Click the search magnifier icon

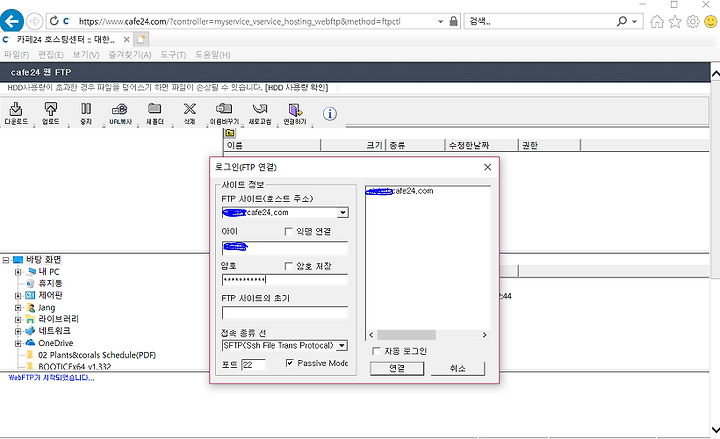(x=622, y=21)
